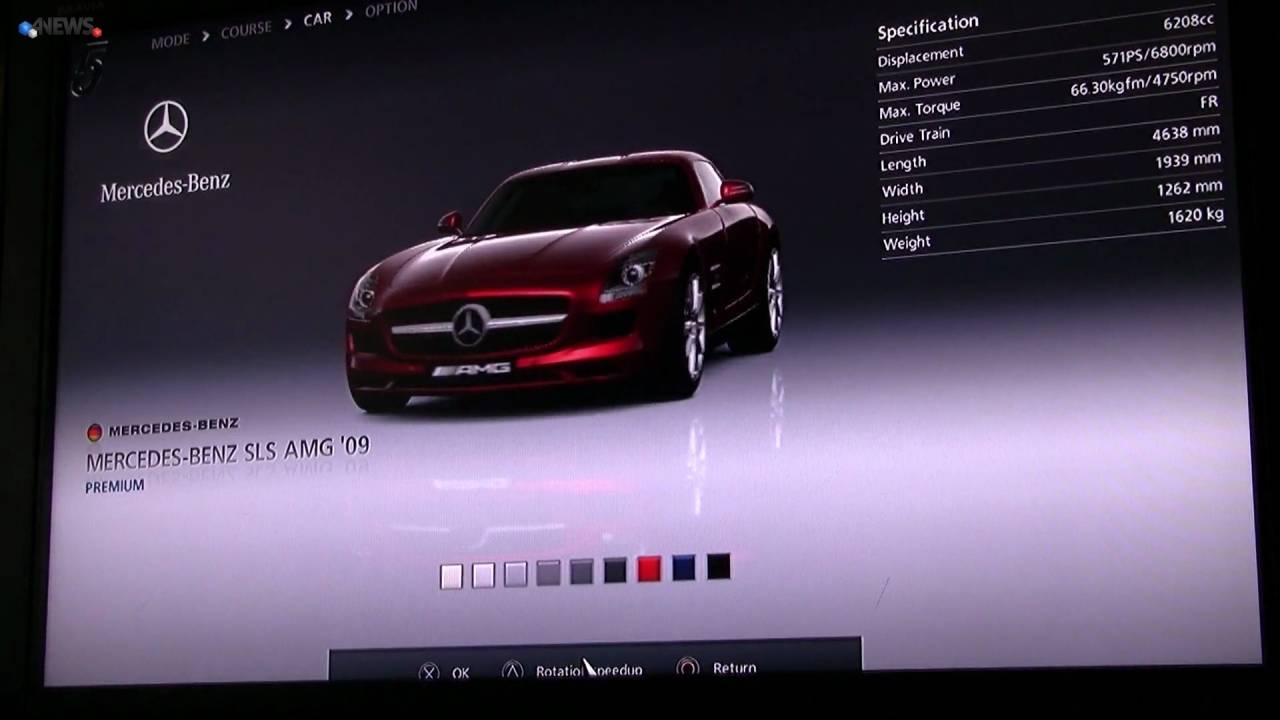Click the AMG license plate badge

(x=472, y=370)
